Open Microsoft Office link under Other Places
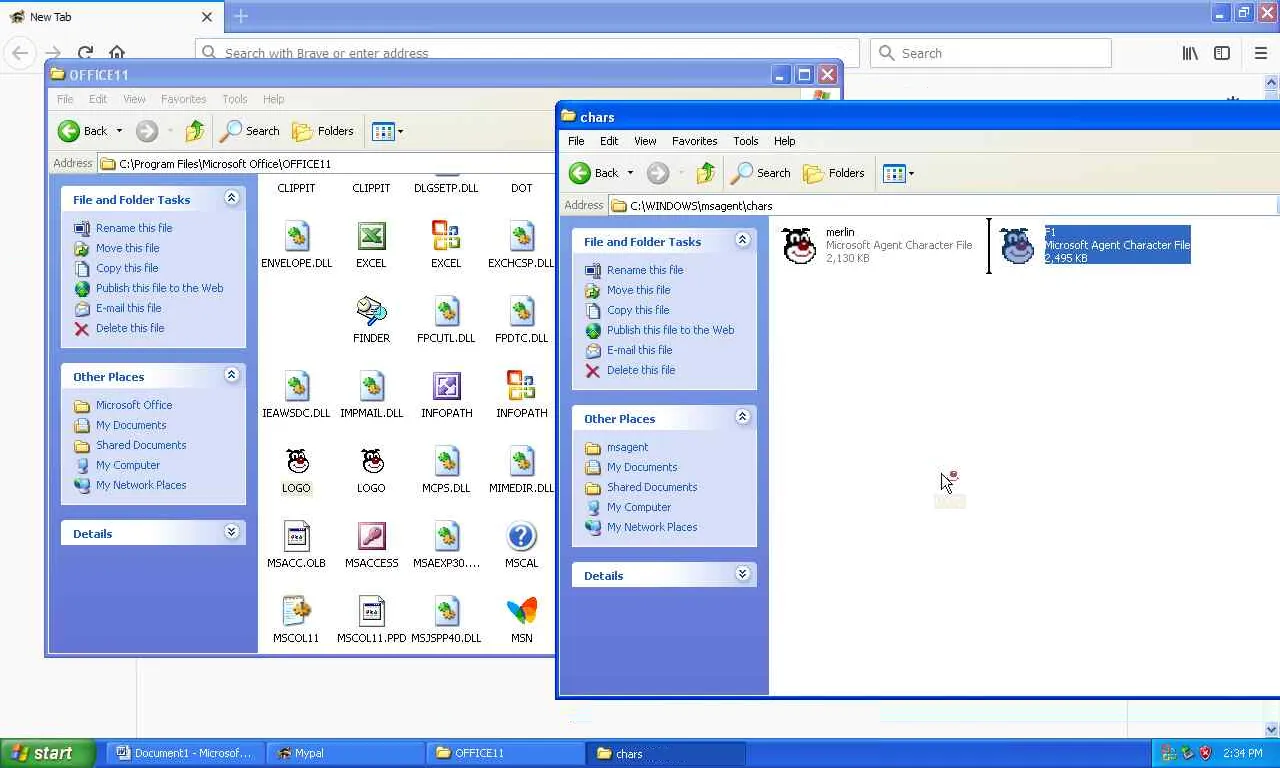This screenshot has height=768, width=1280. coord(134,405)
